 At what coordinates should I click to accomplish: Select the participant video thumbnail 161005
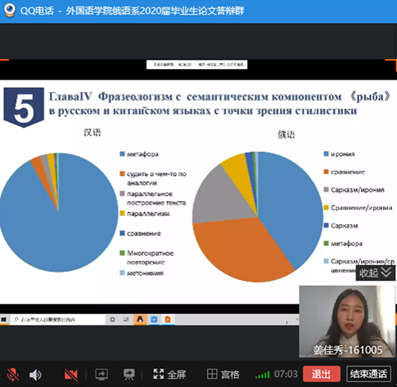(346, 321)
